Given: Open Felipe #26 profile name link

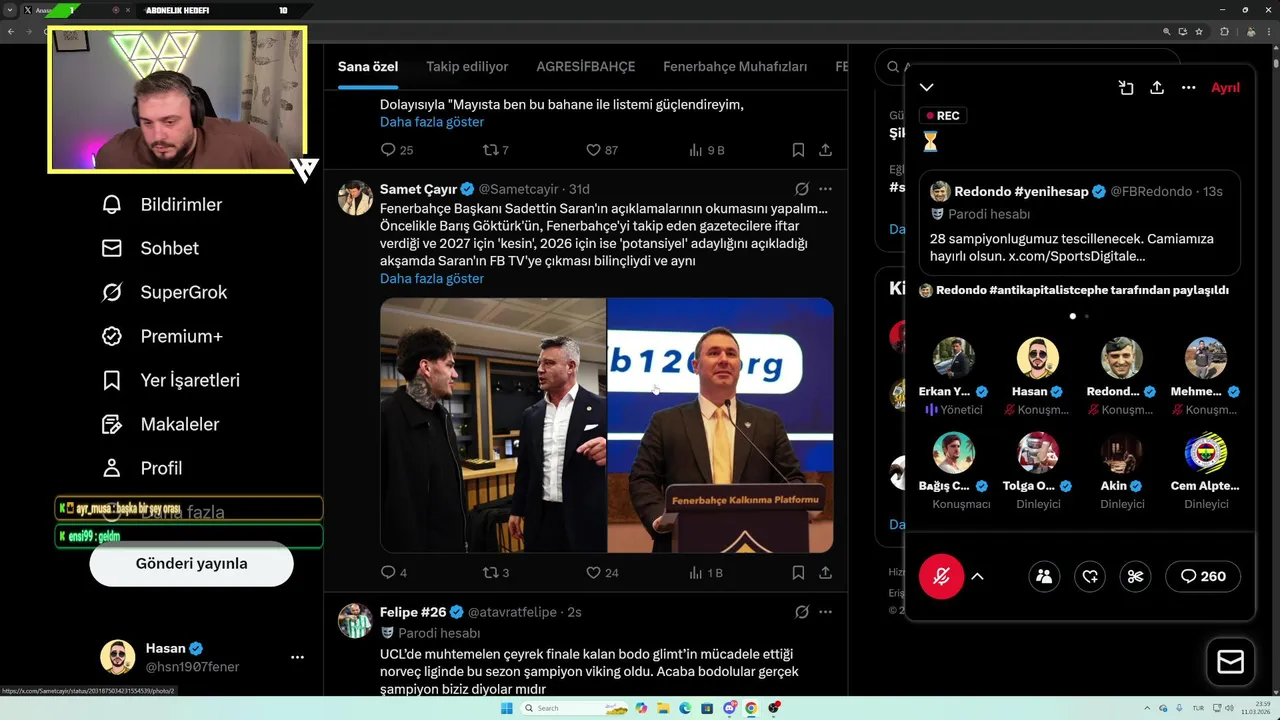Looking at the screenshot, I should coord(413,612).
